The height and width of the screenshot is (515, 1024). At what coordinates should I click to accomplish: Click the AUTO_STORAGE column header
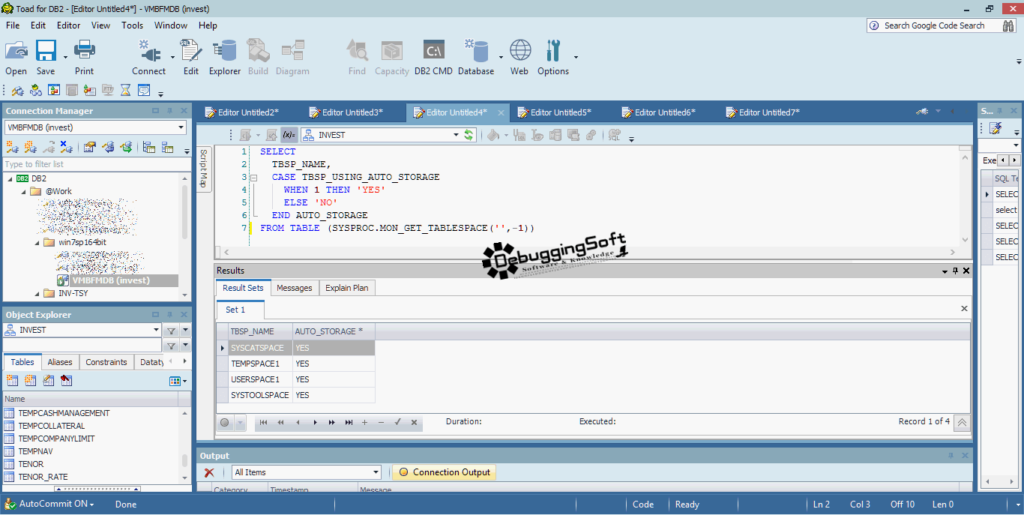pyautogui.click(x=333, y=332)
